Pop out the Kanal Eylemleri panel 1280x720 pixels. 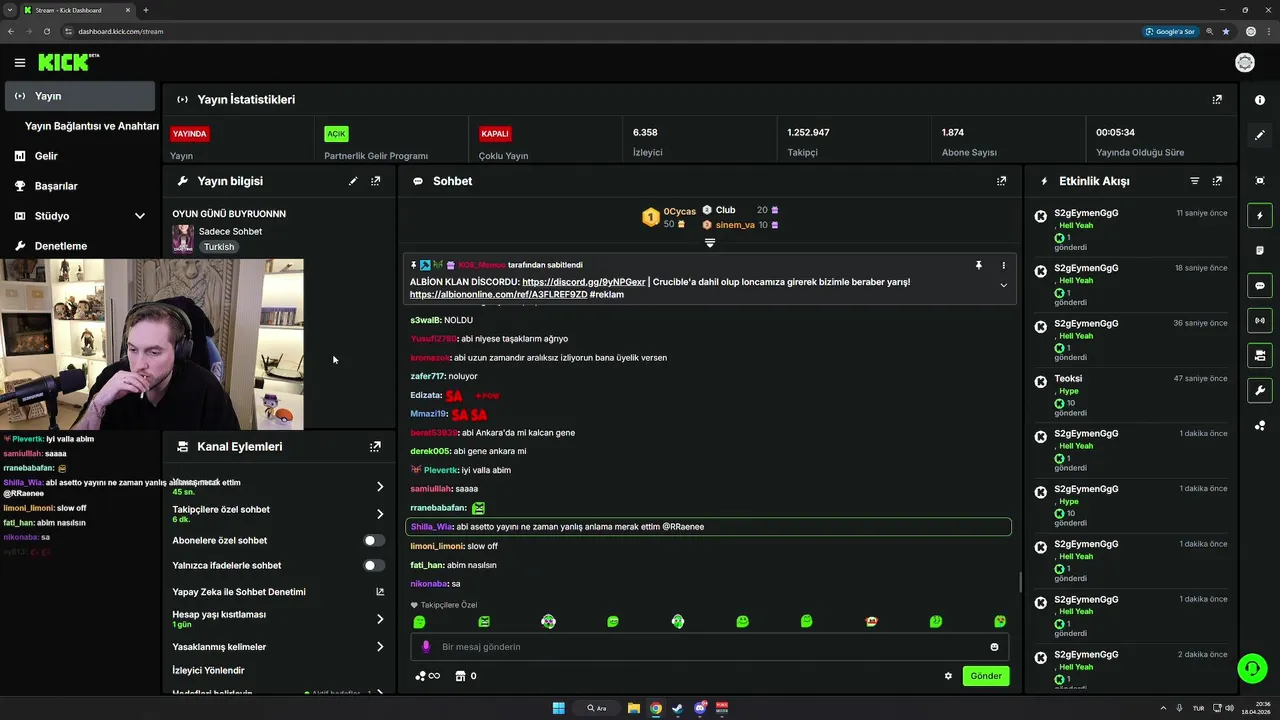pos(375,447)
